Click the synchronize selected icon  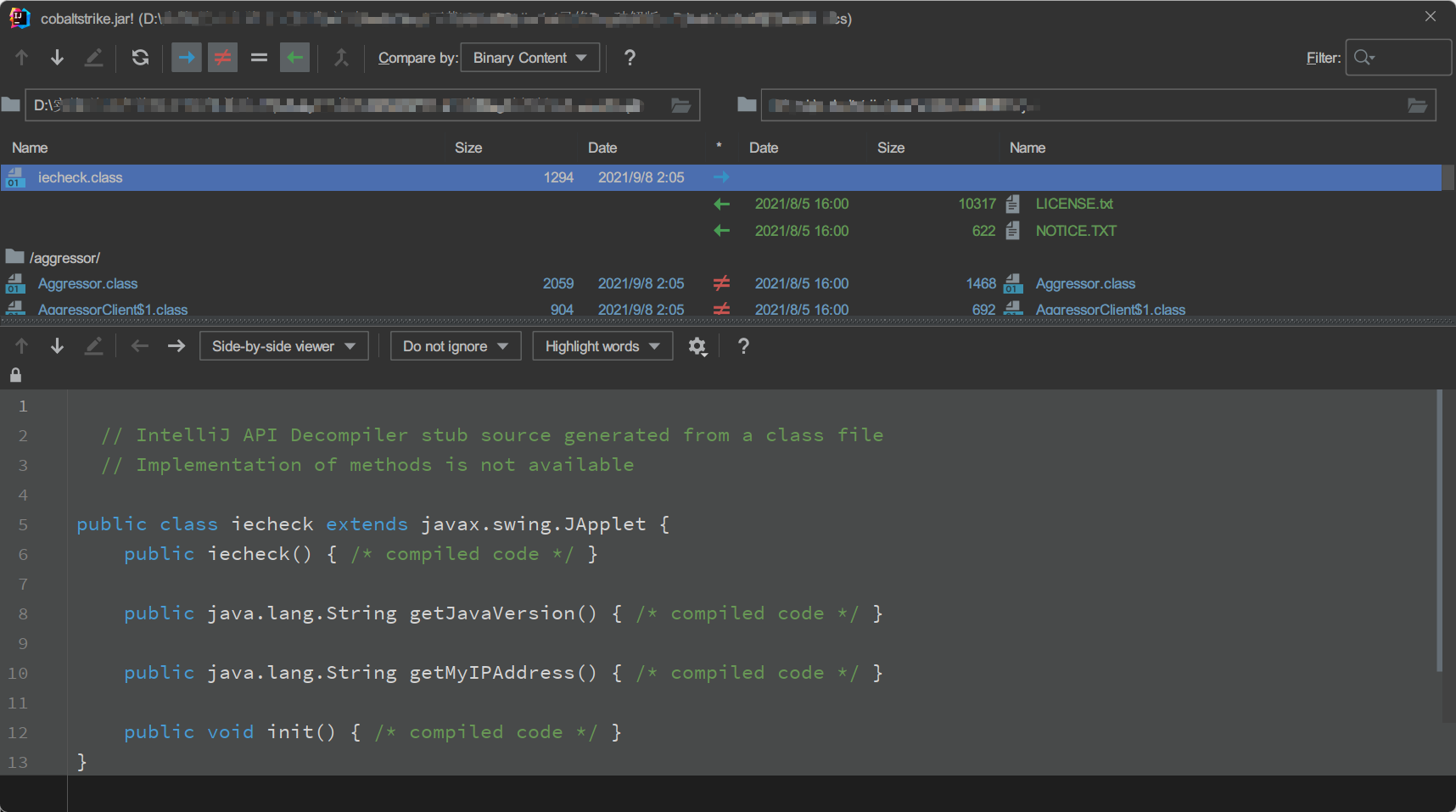(x=341, y=58)
